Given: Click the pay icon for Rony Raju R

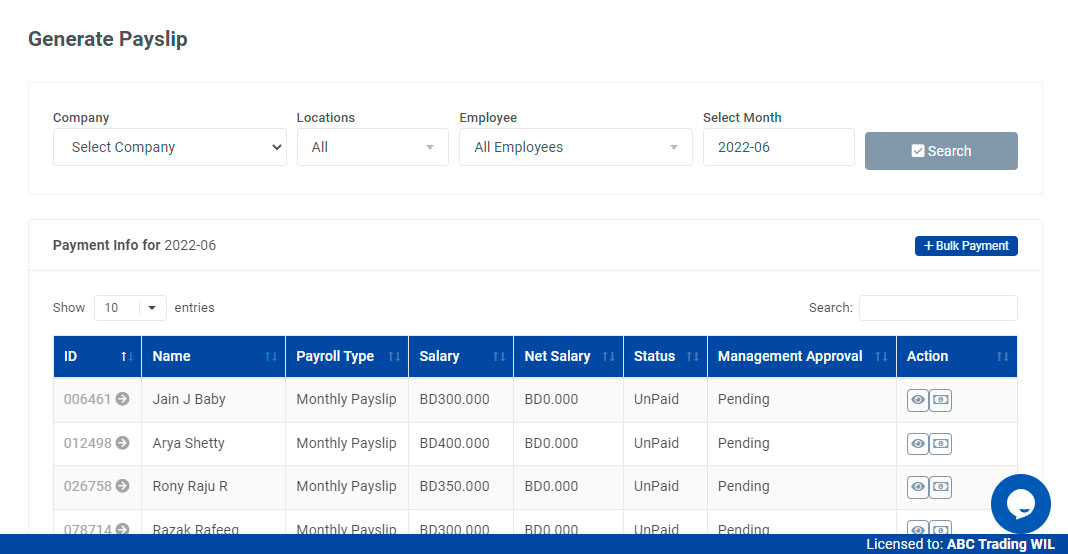Looking at the screenshot, I should click(x=940, y=487).
